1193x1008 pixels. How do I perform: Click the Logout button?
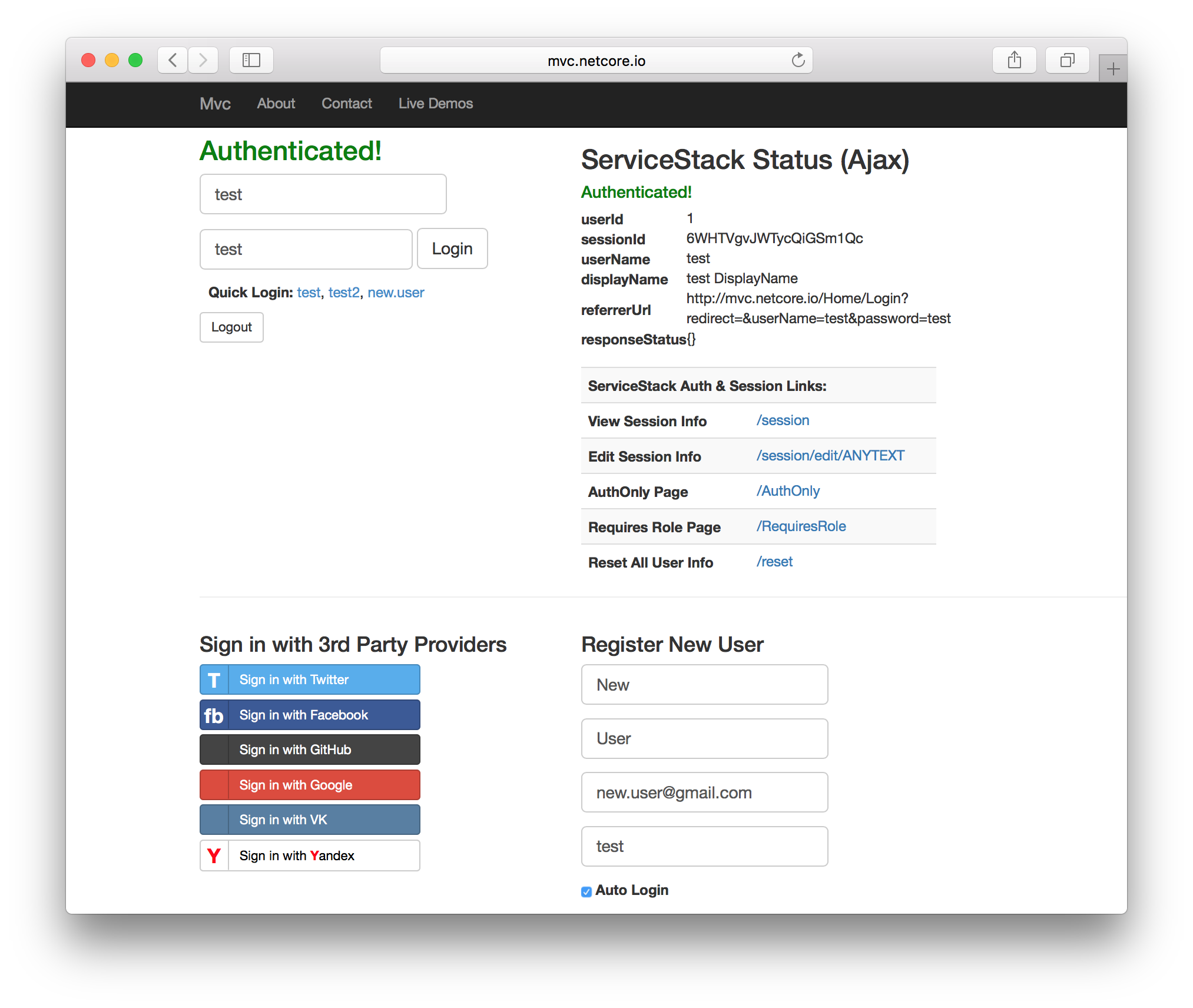[x=231, y=327]
